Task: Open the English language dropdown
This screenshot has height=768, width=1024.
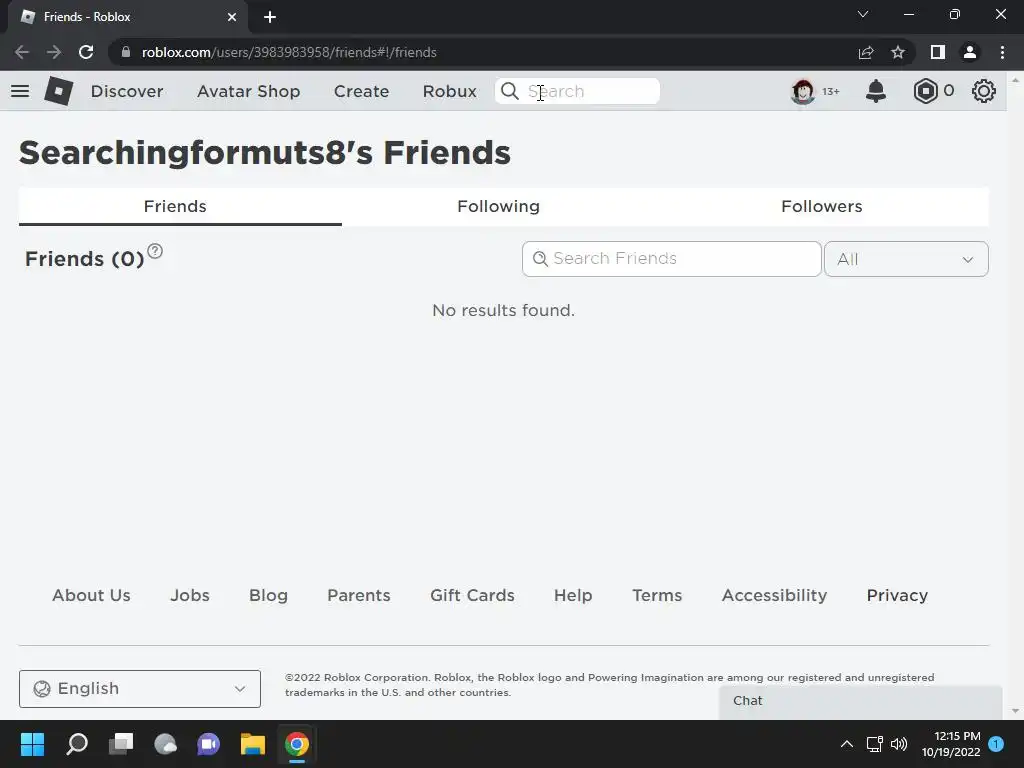Action: tap(140, 689)
